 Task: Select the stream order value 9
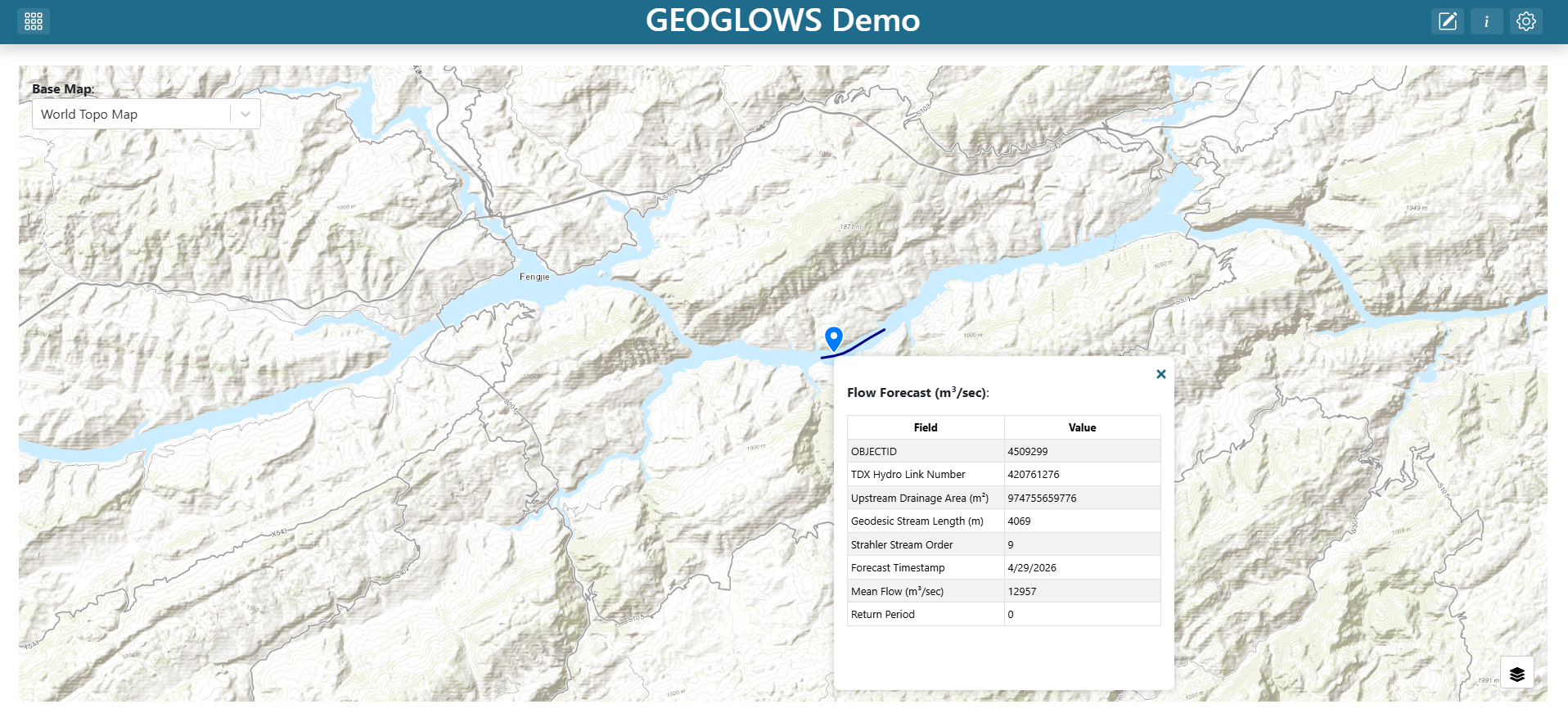[x=1082, y=544]
